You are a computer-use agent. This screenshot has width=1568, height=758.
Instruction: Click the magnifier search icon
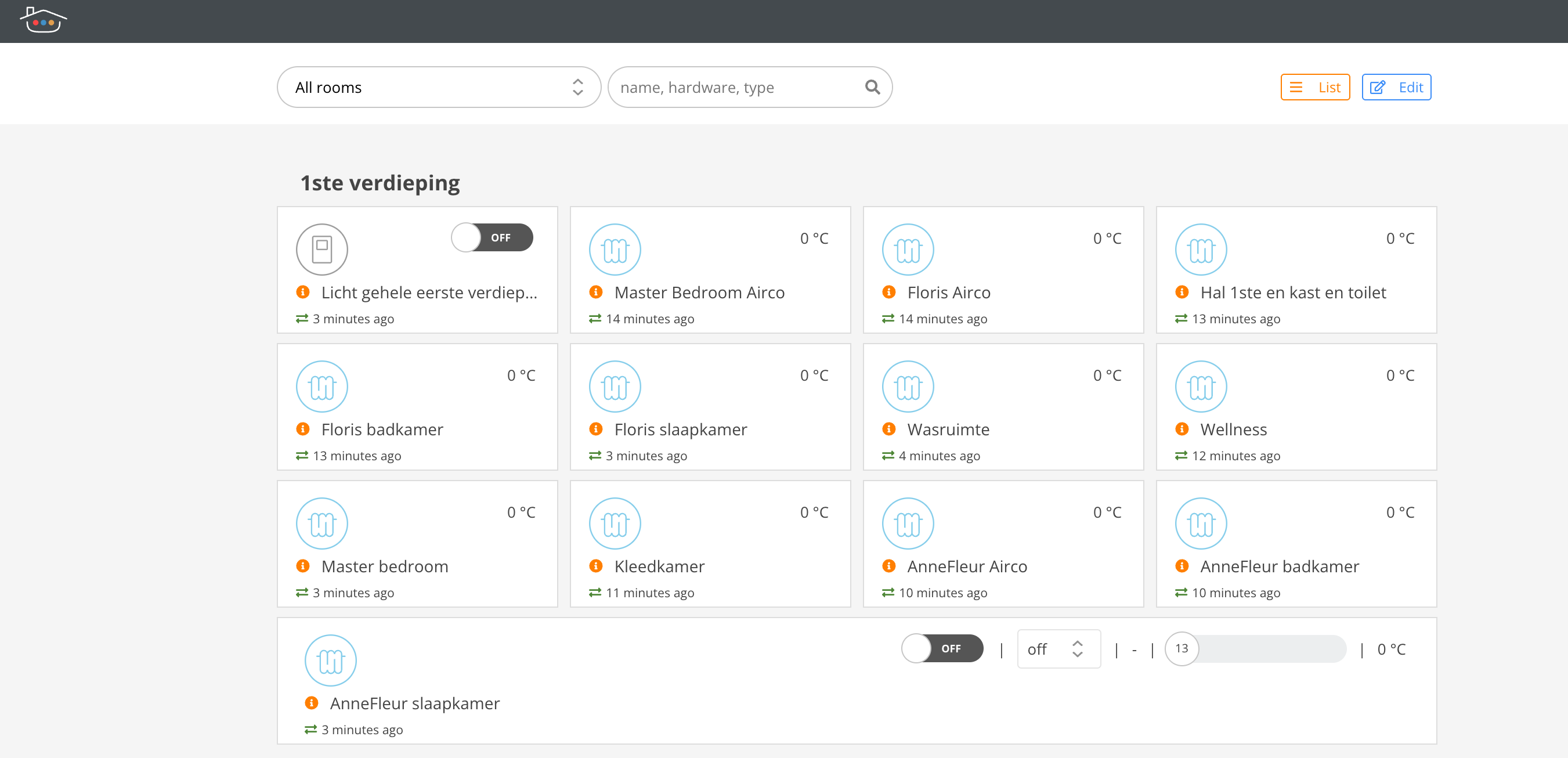872,87
